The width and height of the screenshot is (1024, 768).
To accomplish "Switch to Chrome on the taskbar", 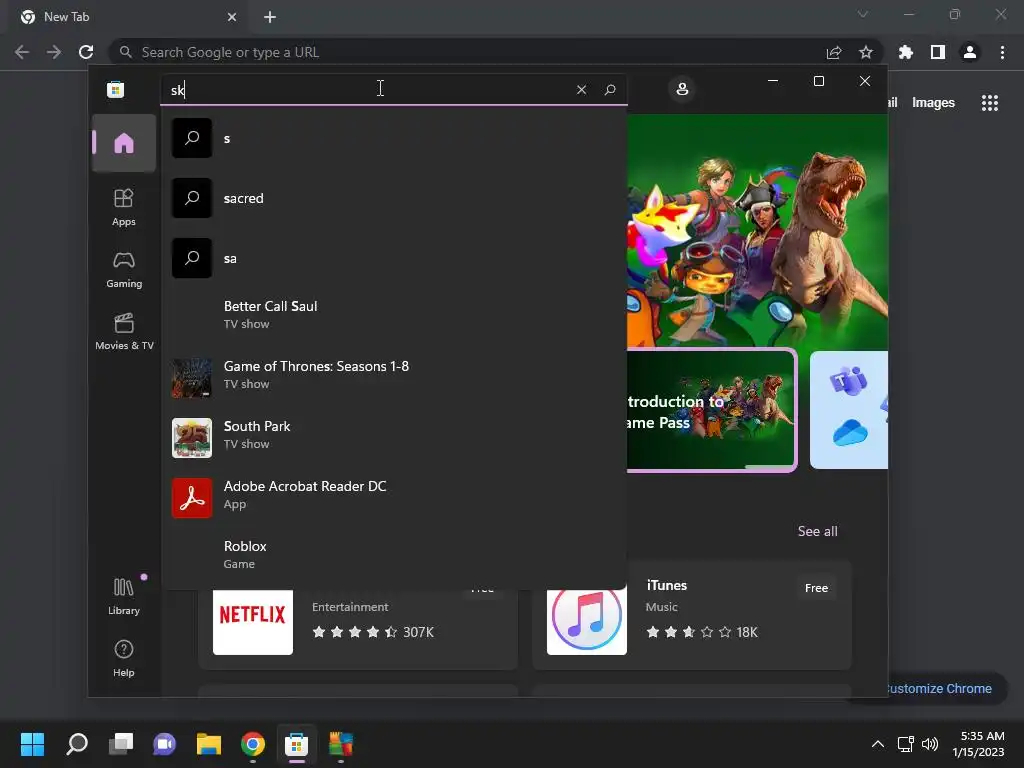I will [253, 744].
